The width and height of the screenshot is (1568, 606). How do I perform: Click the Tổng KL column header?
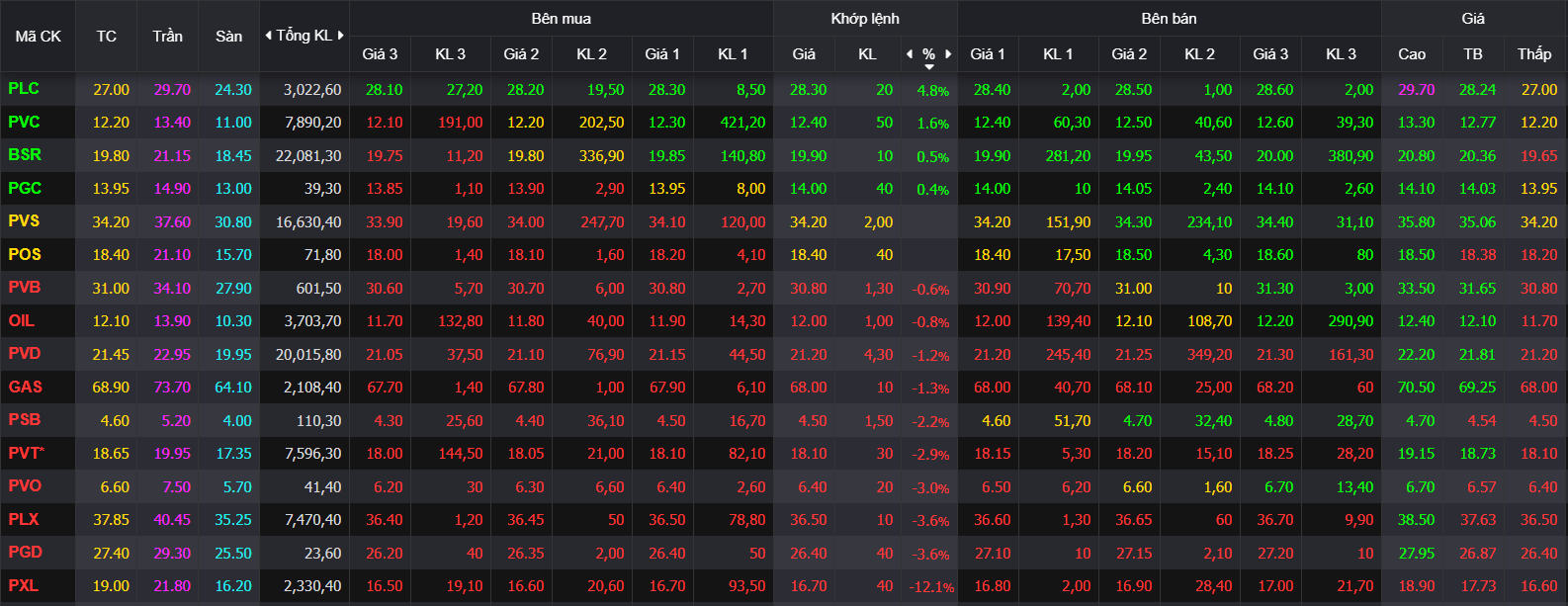[305, 36]
